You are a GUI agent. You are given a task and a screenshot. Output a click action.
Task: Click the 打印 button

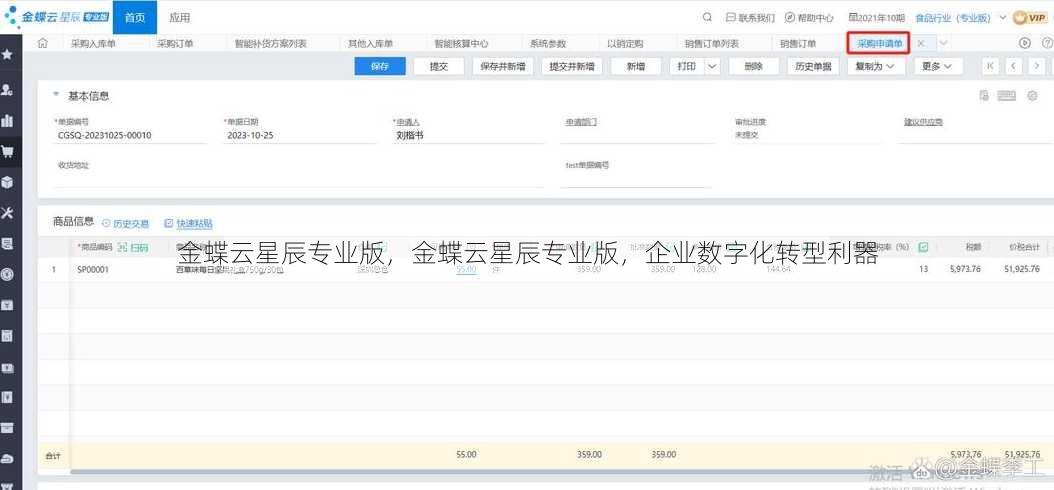686,67
